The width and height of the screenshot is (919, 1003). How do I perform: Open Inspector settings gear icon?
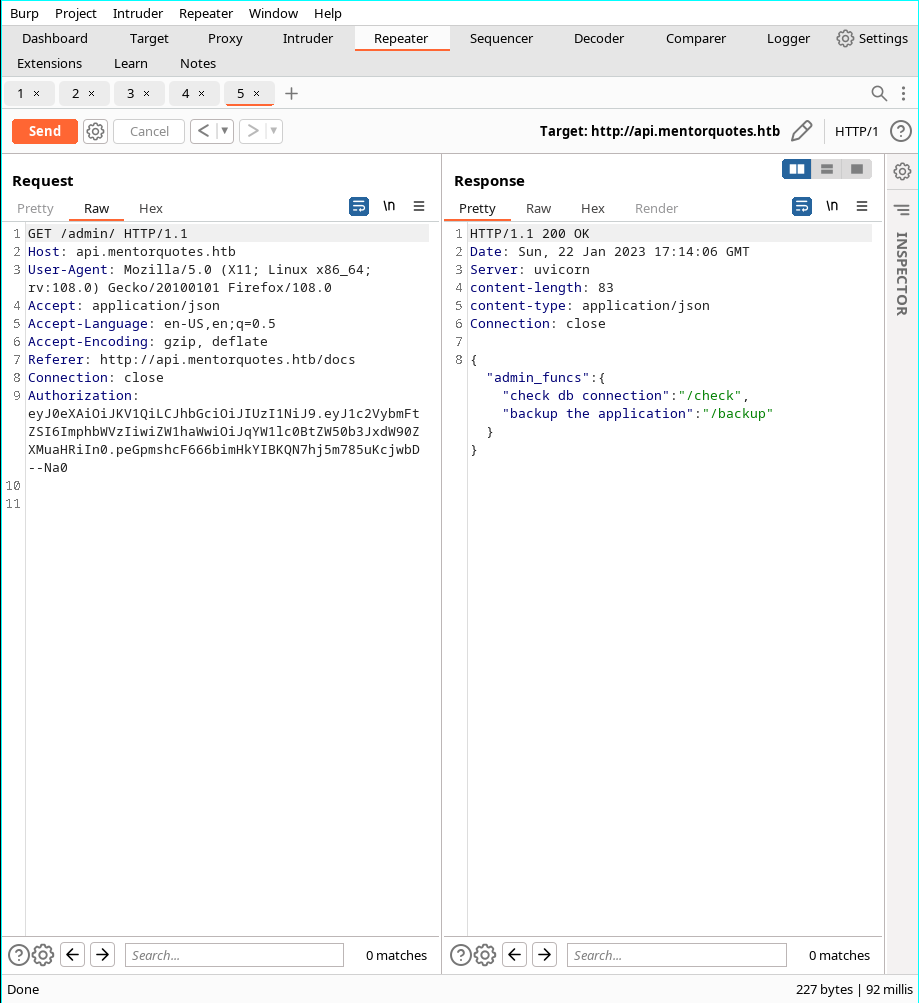[x=902, y=171]
